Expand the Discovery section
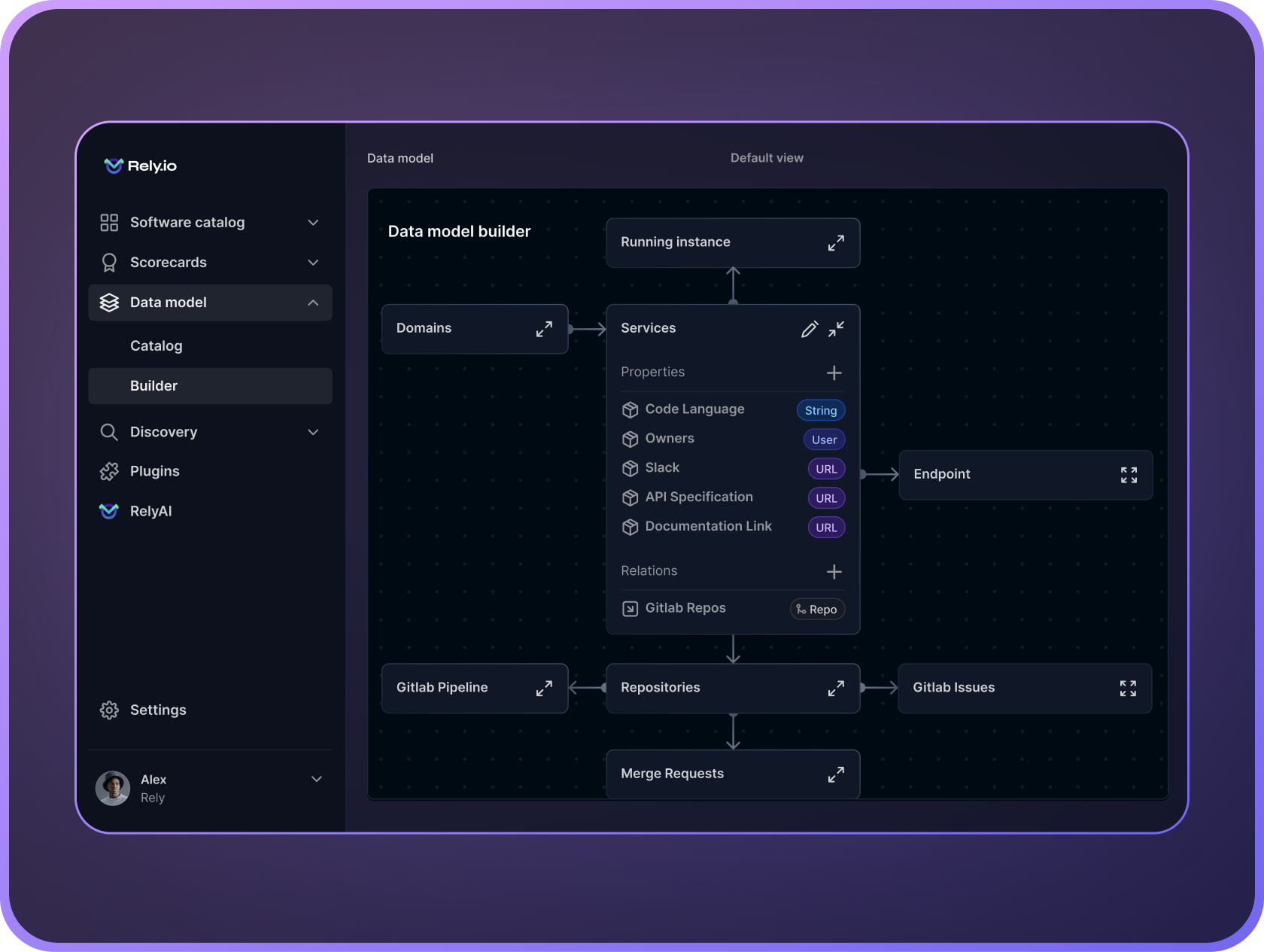 (312, 432)
